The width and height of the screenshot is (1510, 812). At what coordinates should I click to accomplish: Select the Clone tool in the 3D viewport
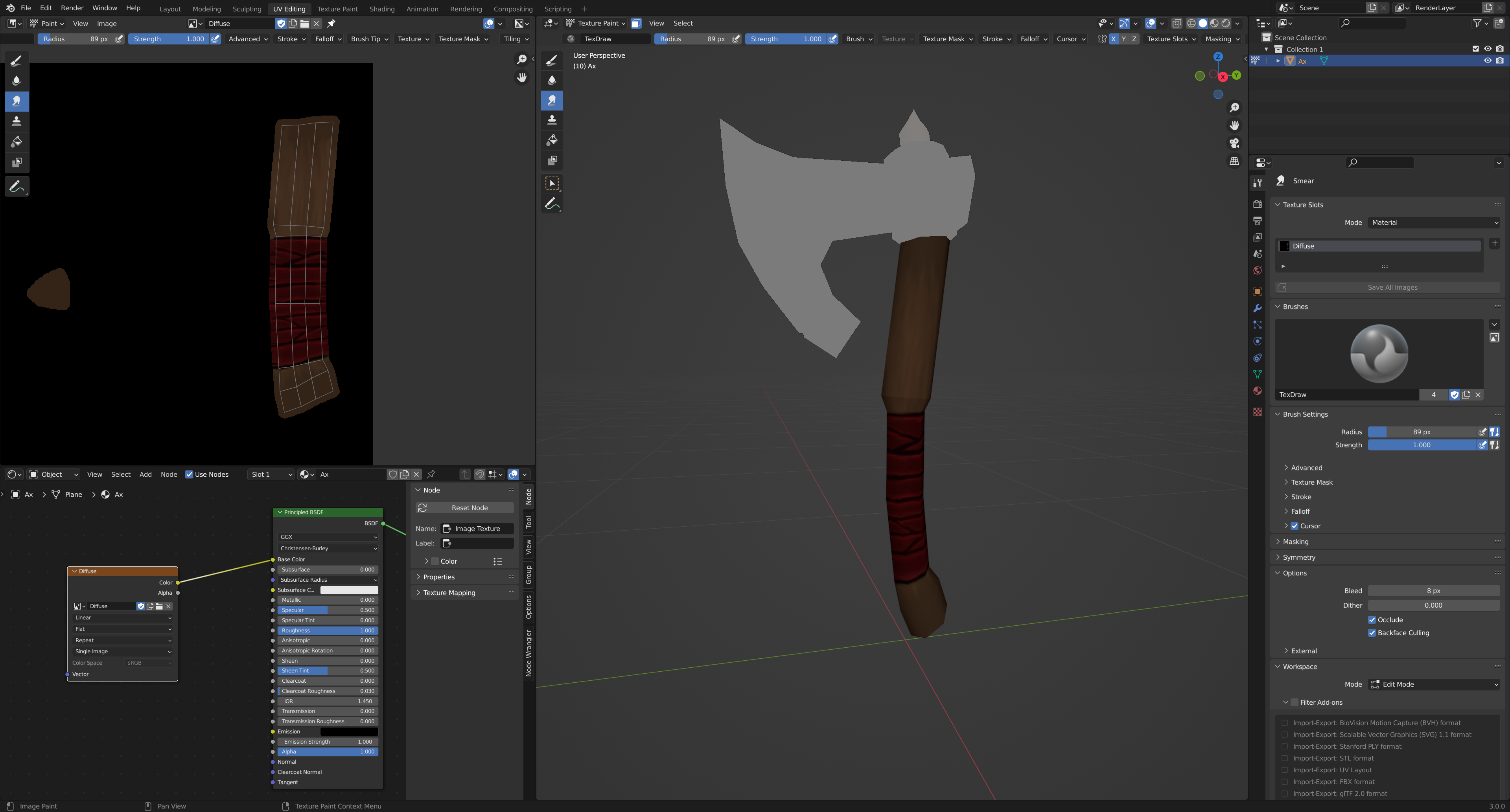[x=552, y=121]
